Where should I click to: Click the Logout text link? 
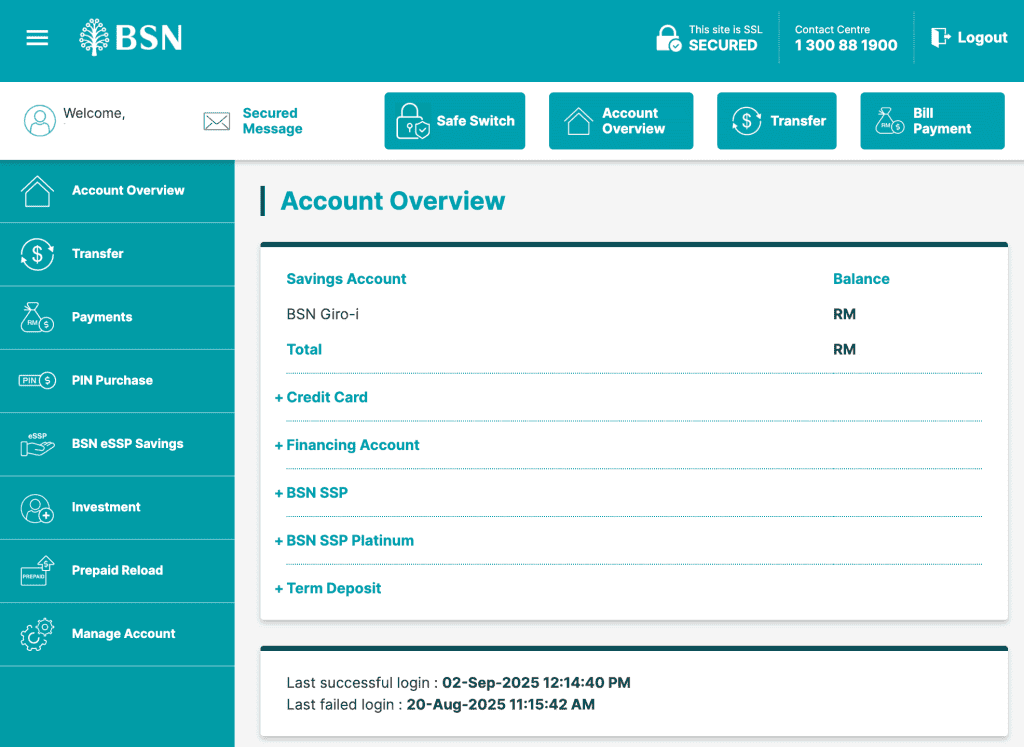[x=982, y=38]
